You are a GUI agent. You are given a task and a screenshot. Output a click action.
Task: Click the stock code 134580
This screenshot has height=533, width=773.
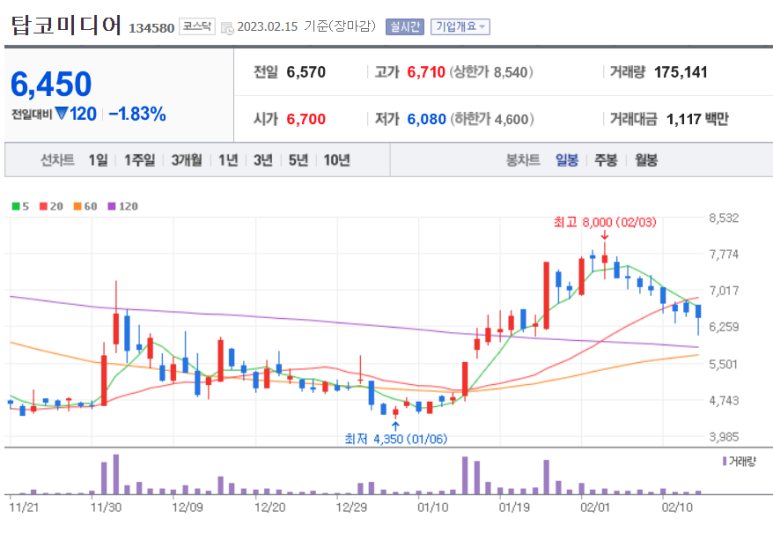152,28
